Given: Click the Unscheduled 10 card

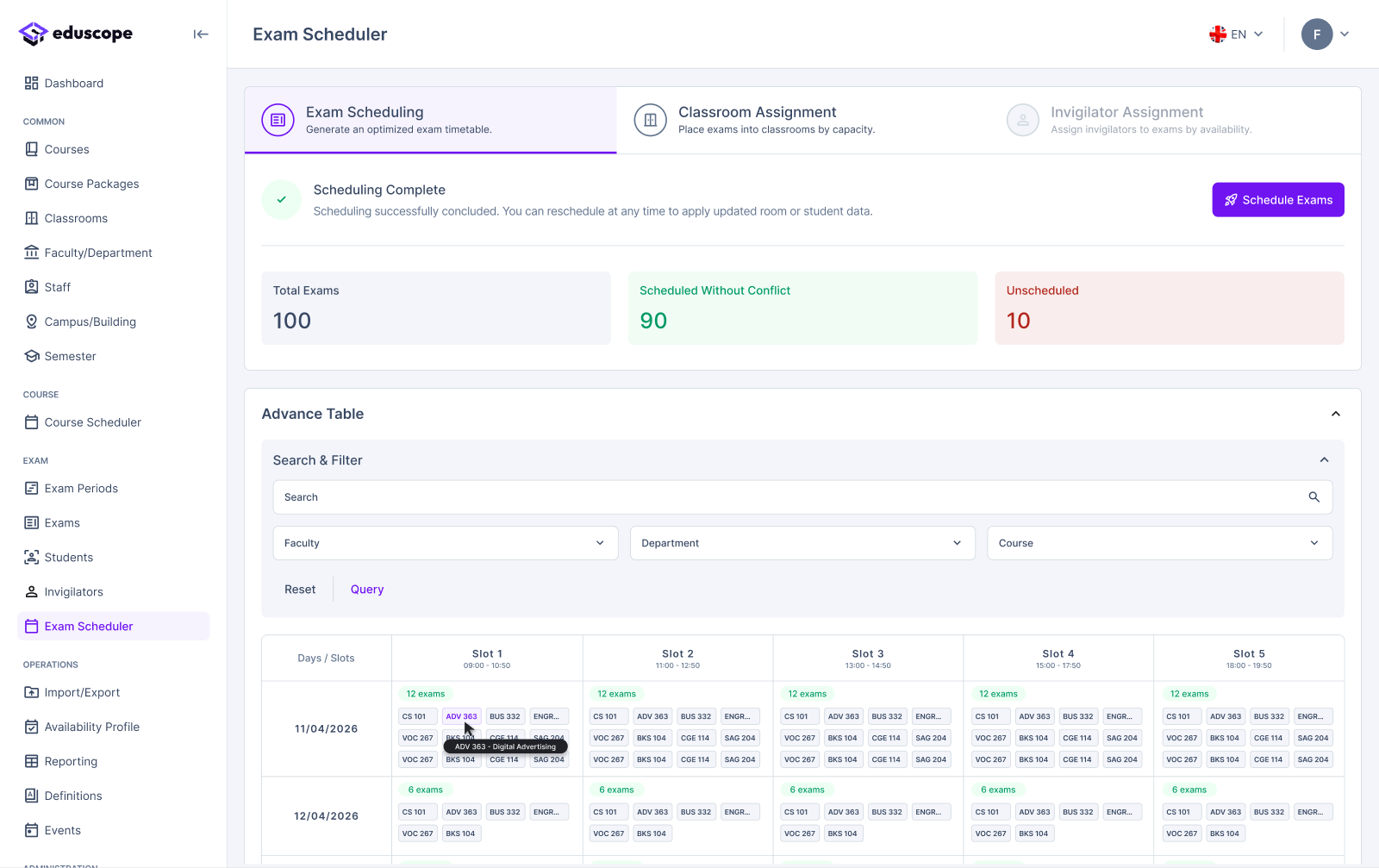Looking at the screenshot, I should coord(1170,309).
